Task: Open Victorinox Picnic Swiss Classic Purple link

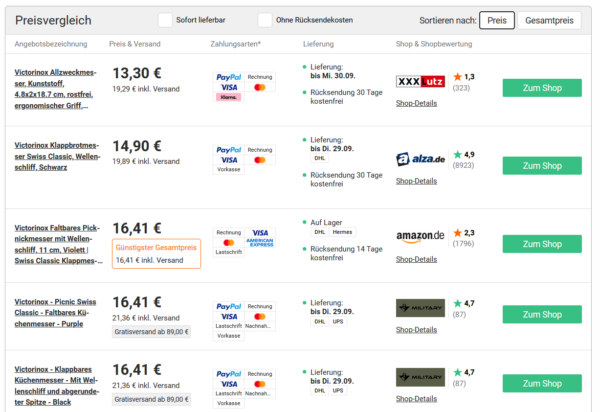Action: [55, 313]
